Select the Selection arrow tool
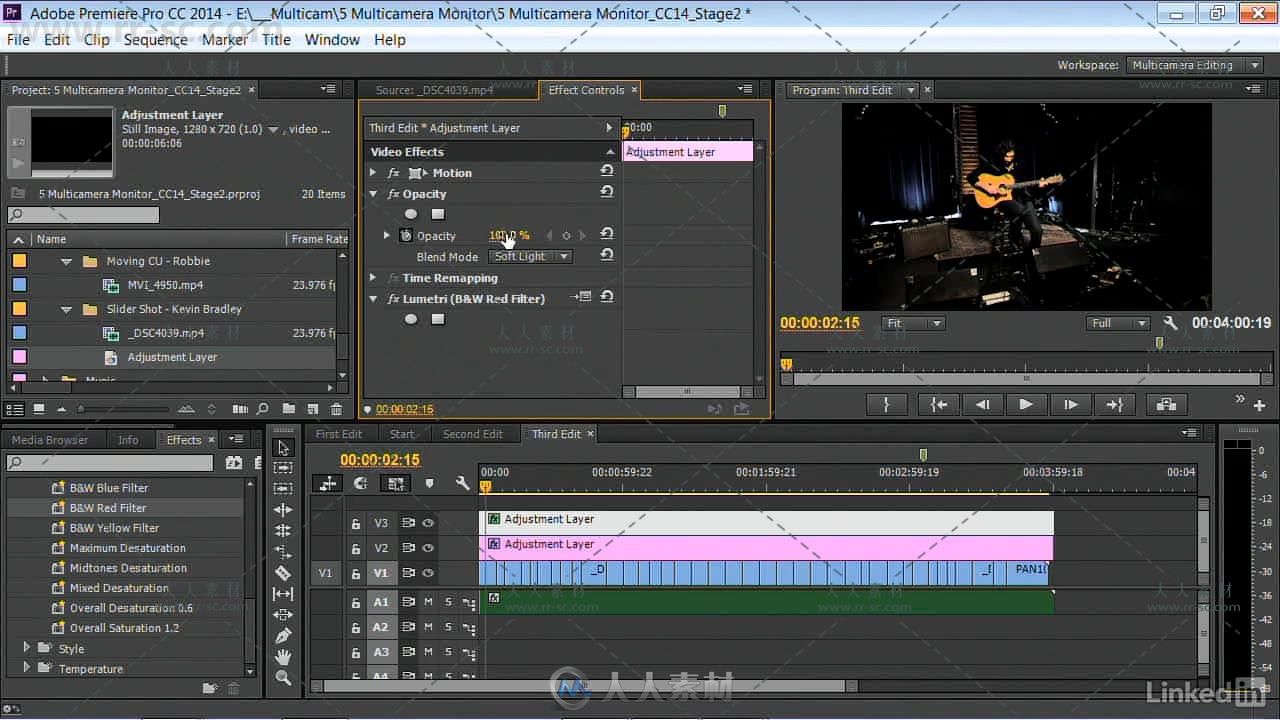 283,448
